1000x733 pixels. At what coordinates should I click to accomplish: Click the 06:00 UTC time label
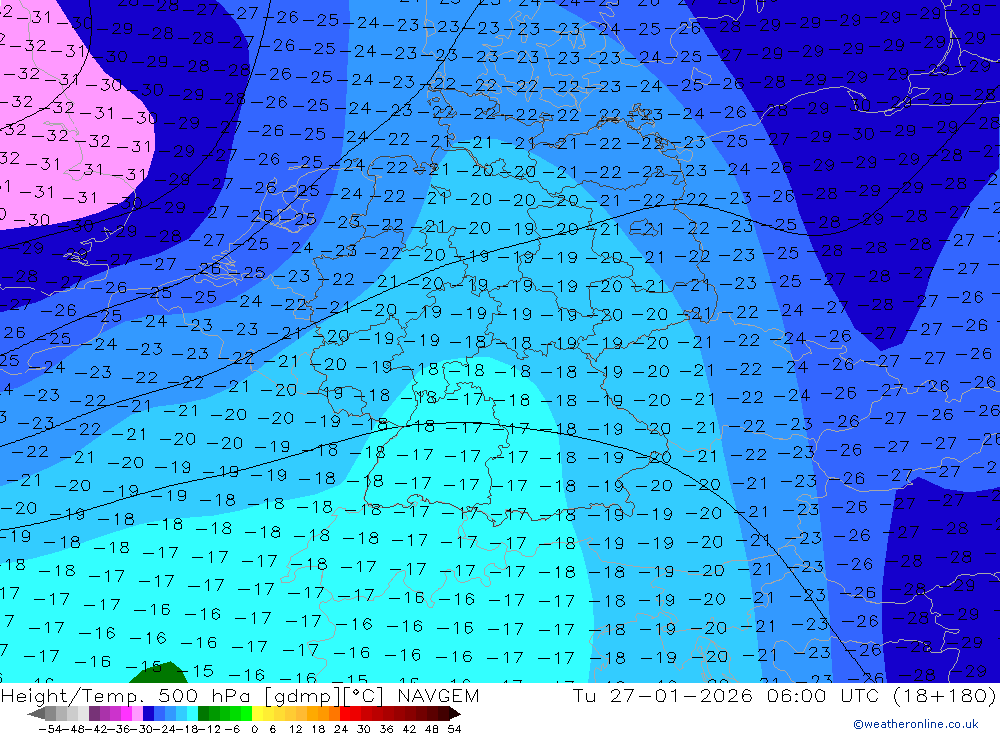(823, 695)
